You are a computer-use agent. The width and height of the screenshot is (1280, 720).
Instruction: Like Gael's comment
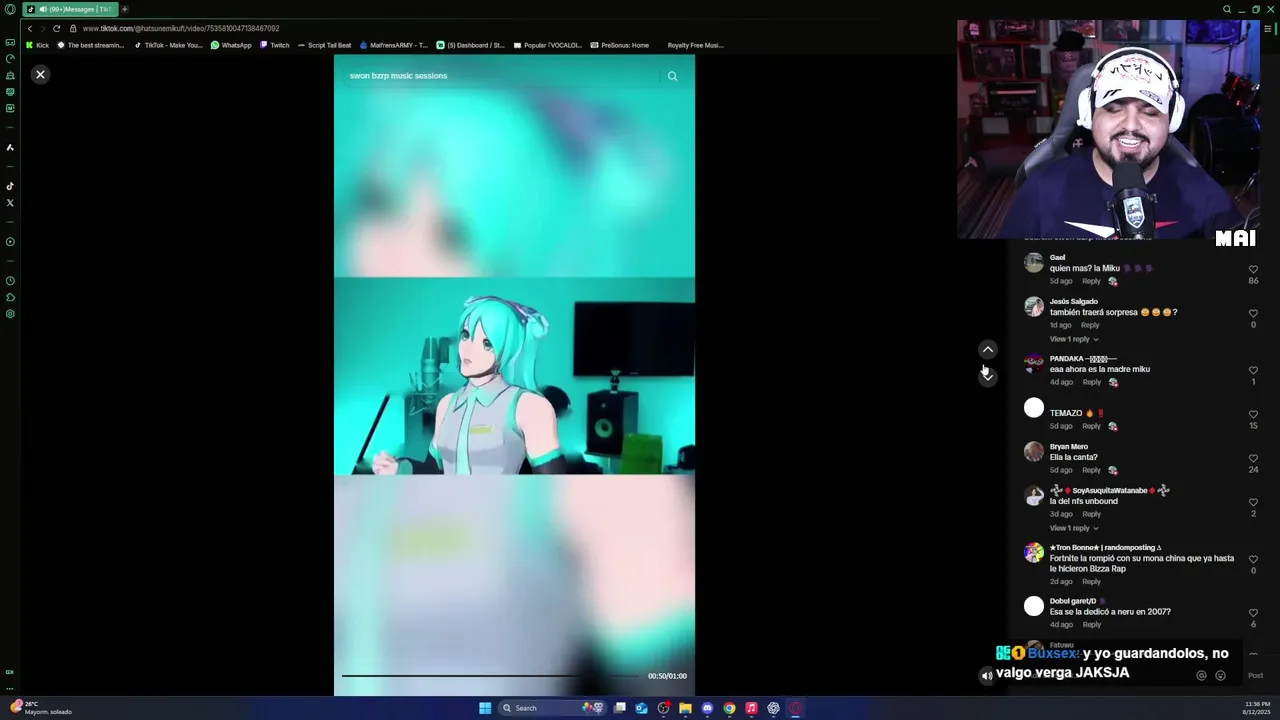[1253, 270]
